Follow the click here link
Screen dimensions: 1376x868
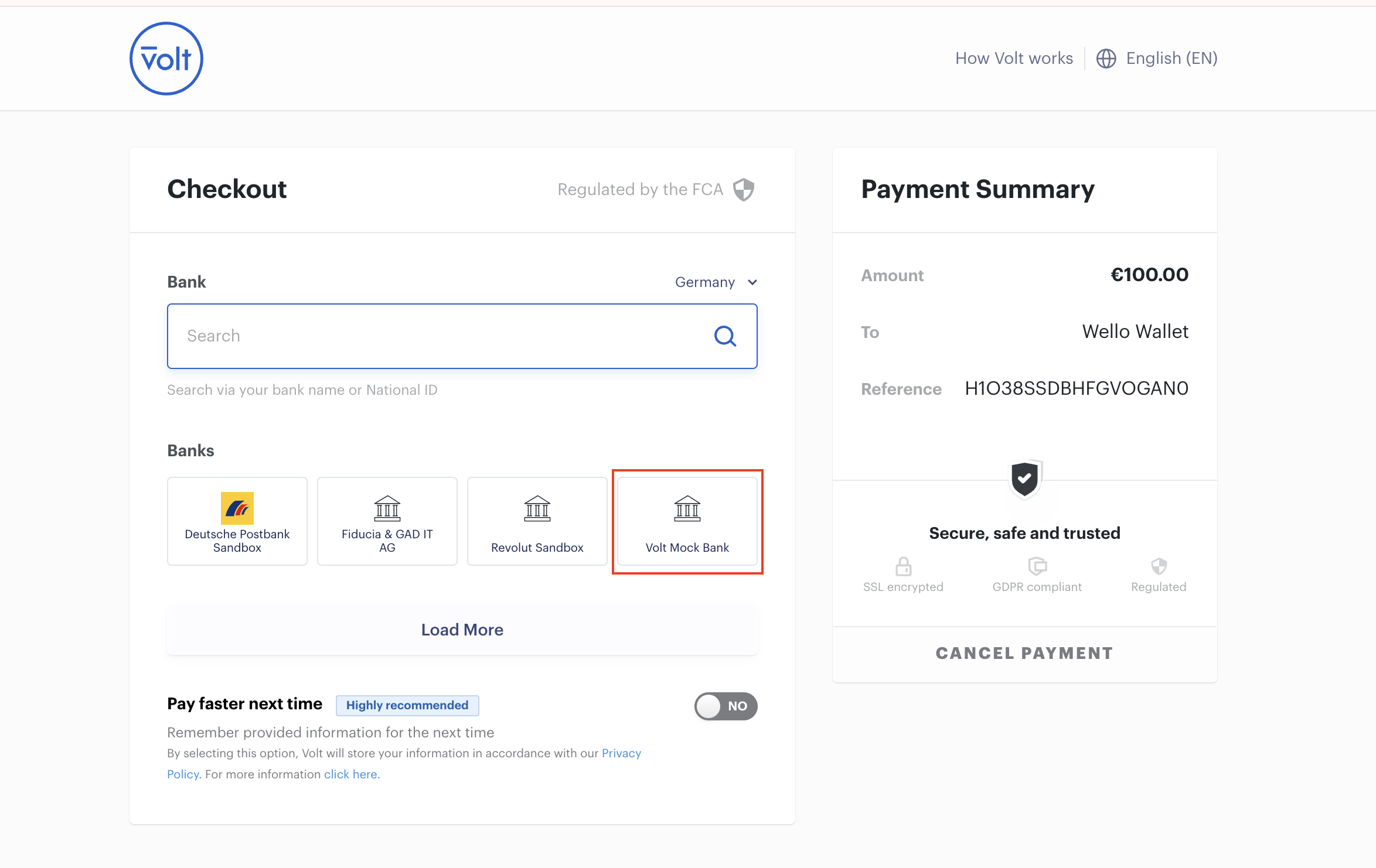click(351, 774)
